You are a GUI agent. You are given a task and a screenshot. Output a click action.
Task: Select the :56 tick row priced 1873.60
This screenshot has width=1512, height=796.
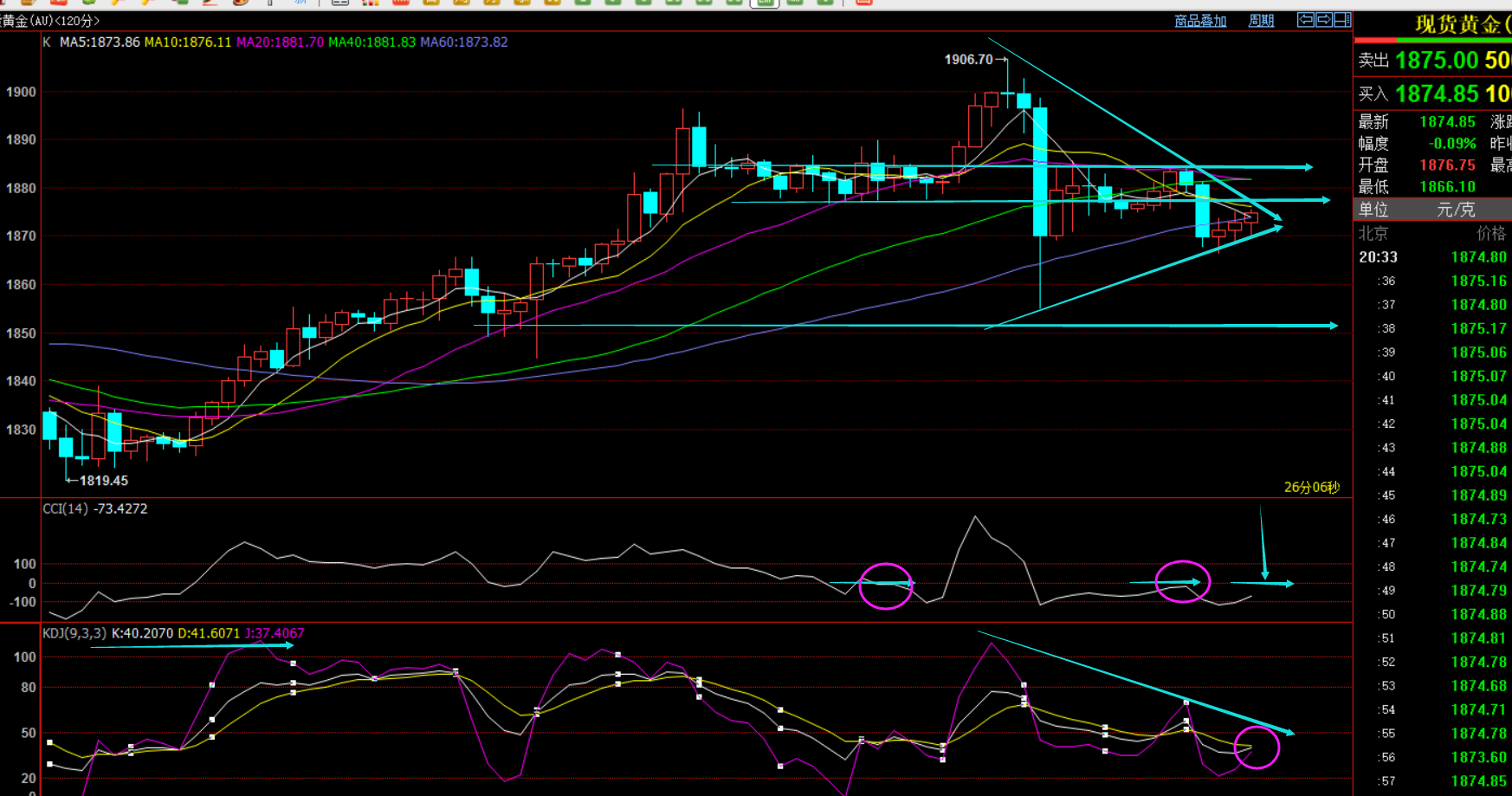tap(1432, 758)
